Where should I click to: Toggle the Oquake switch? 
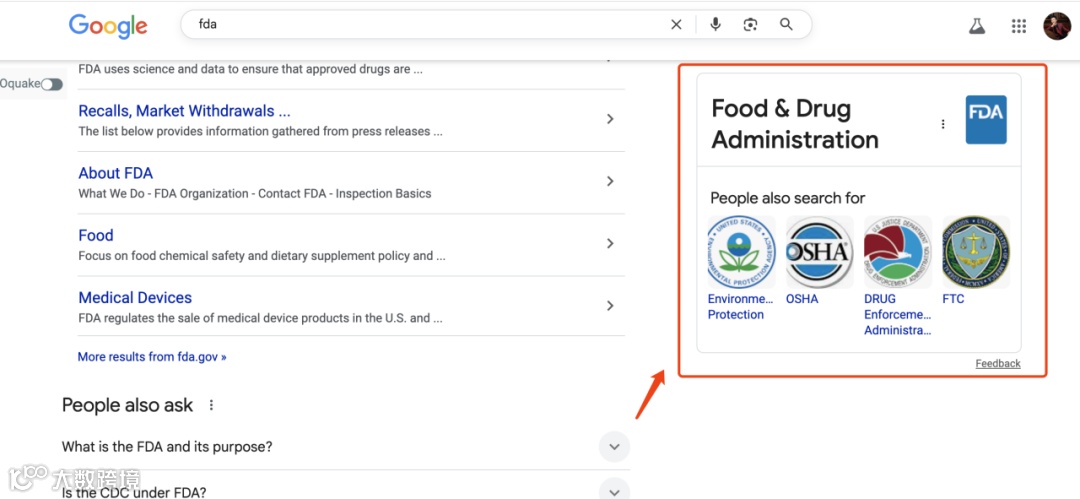[x=51, y=84]
